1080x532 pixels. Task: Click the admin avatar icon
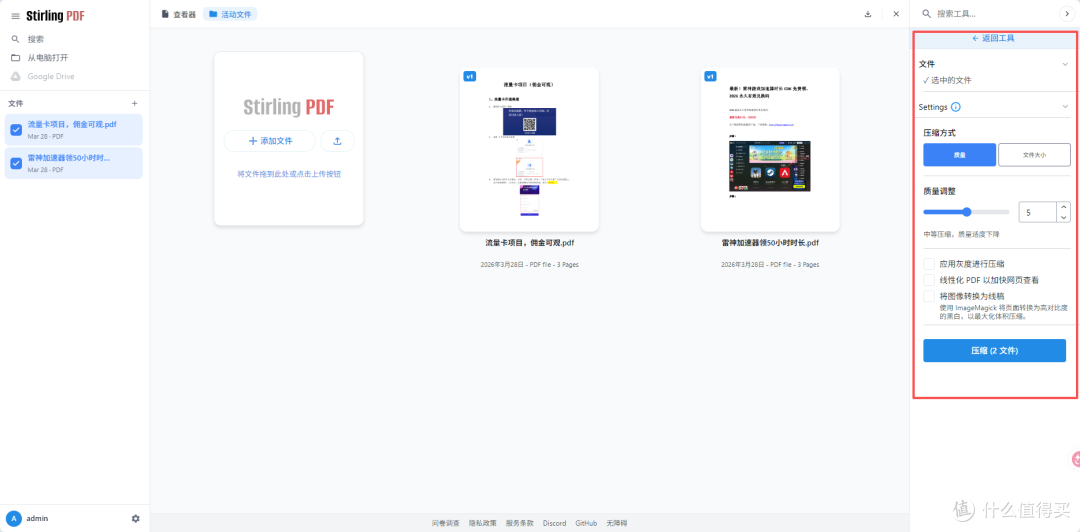tap(14, 518)
